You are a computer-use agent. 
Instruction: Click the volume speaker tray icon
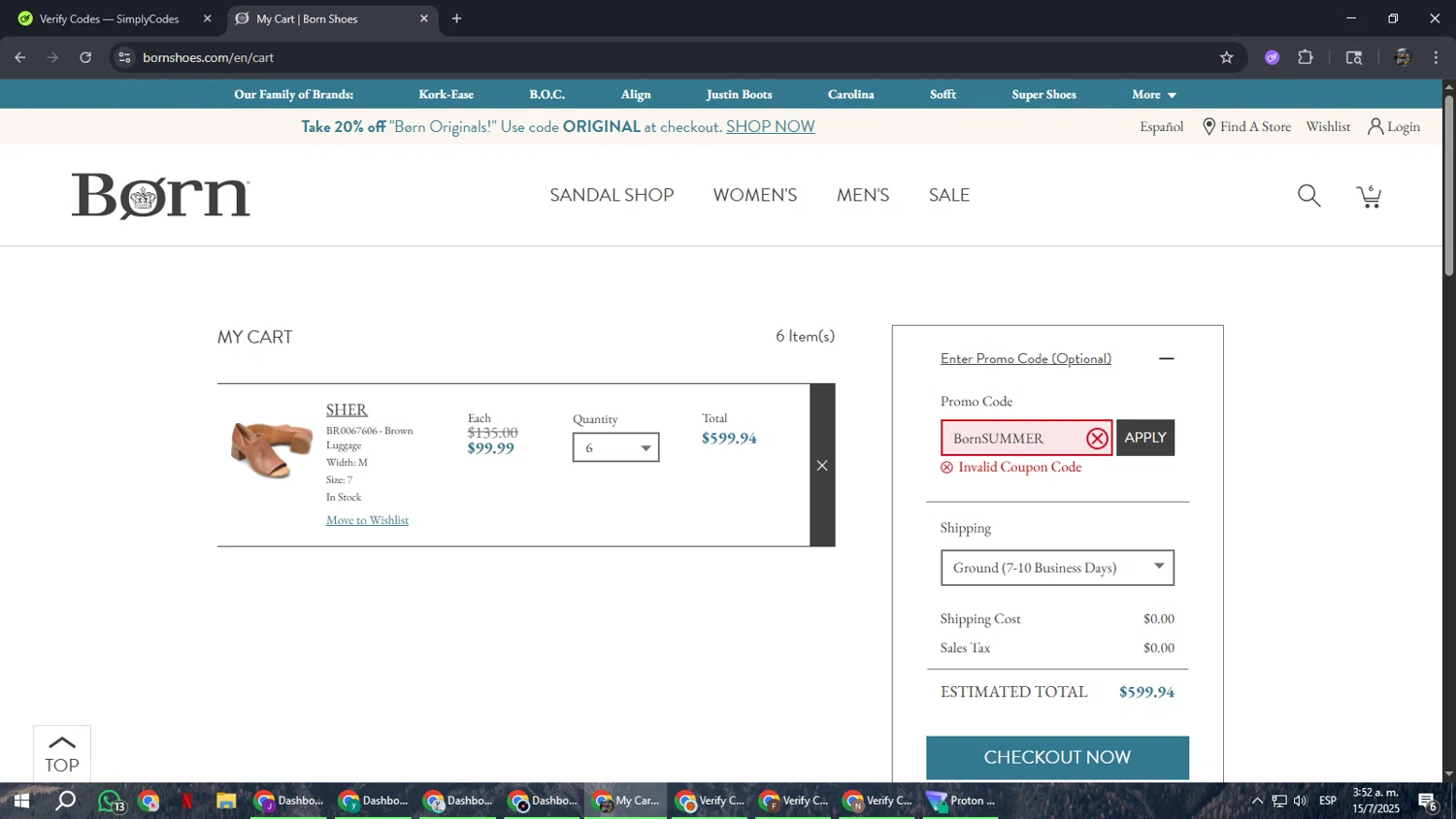tap(1300, 801)
